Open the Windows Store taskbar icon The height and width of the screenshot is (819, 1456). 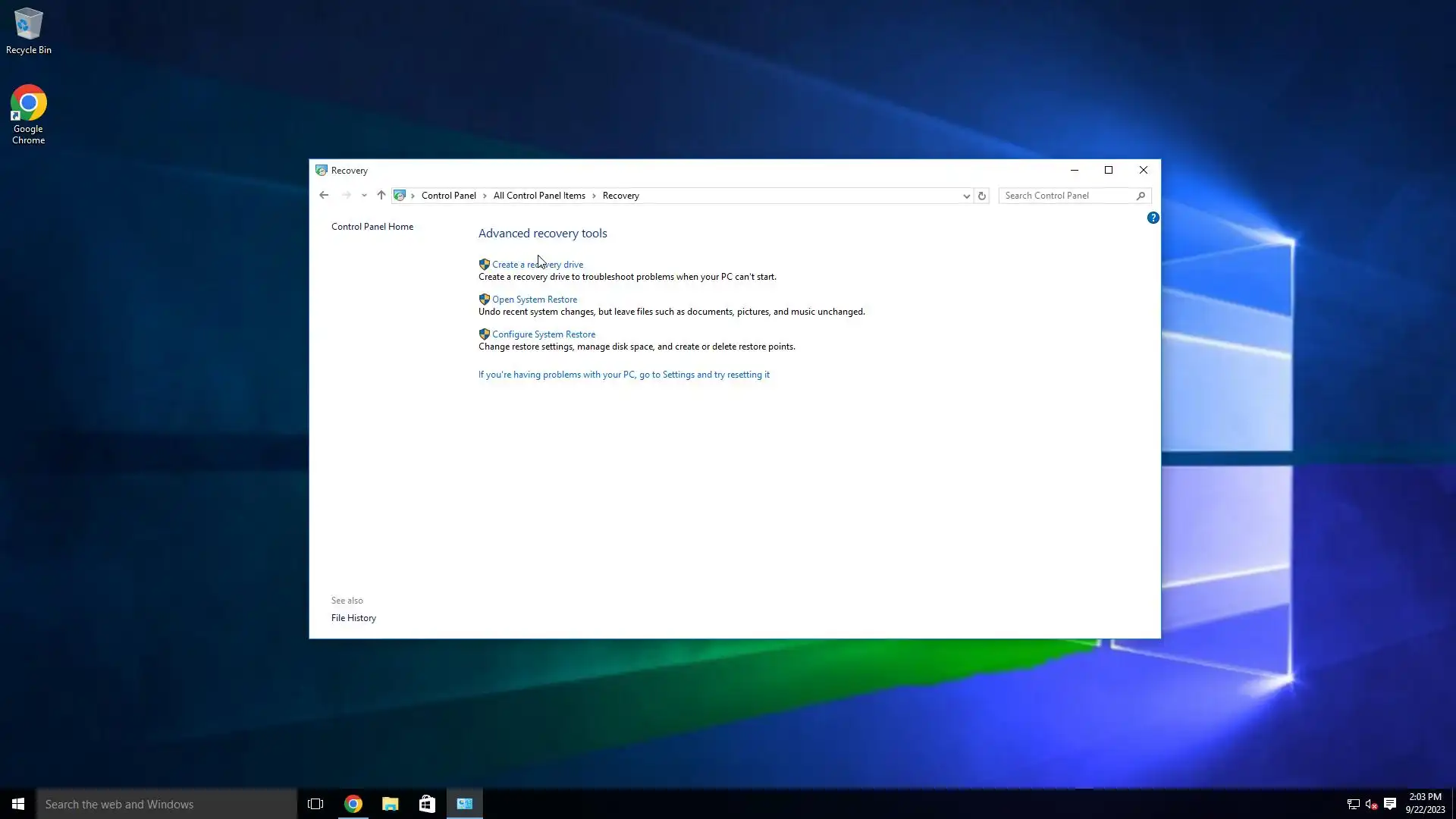pyautogui.click(x=427, y=804)
